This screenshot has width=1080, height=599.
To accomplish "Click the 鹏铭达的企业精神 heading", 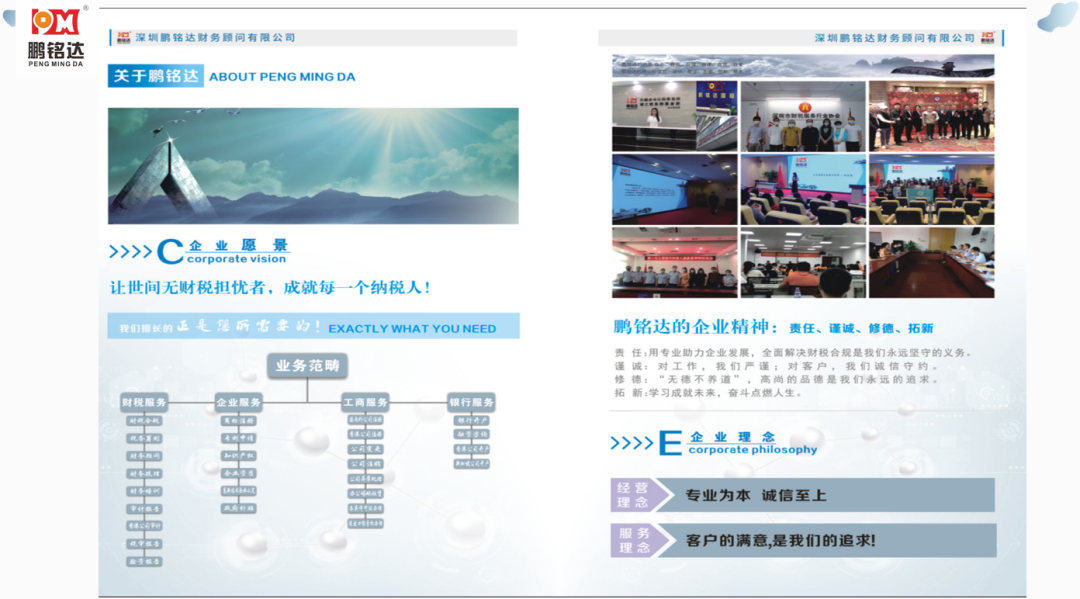I will 696,327.
